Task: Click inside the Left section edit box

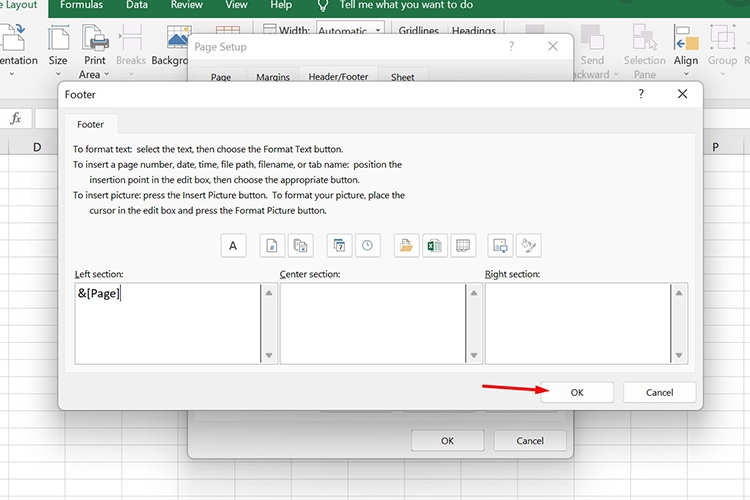Action: tap(168, 323)
